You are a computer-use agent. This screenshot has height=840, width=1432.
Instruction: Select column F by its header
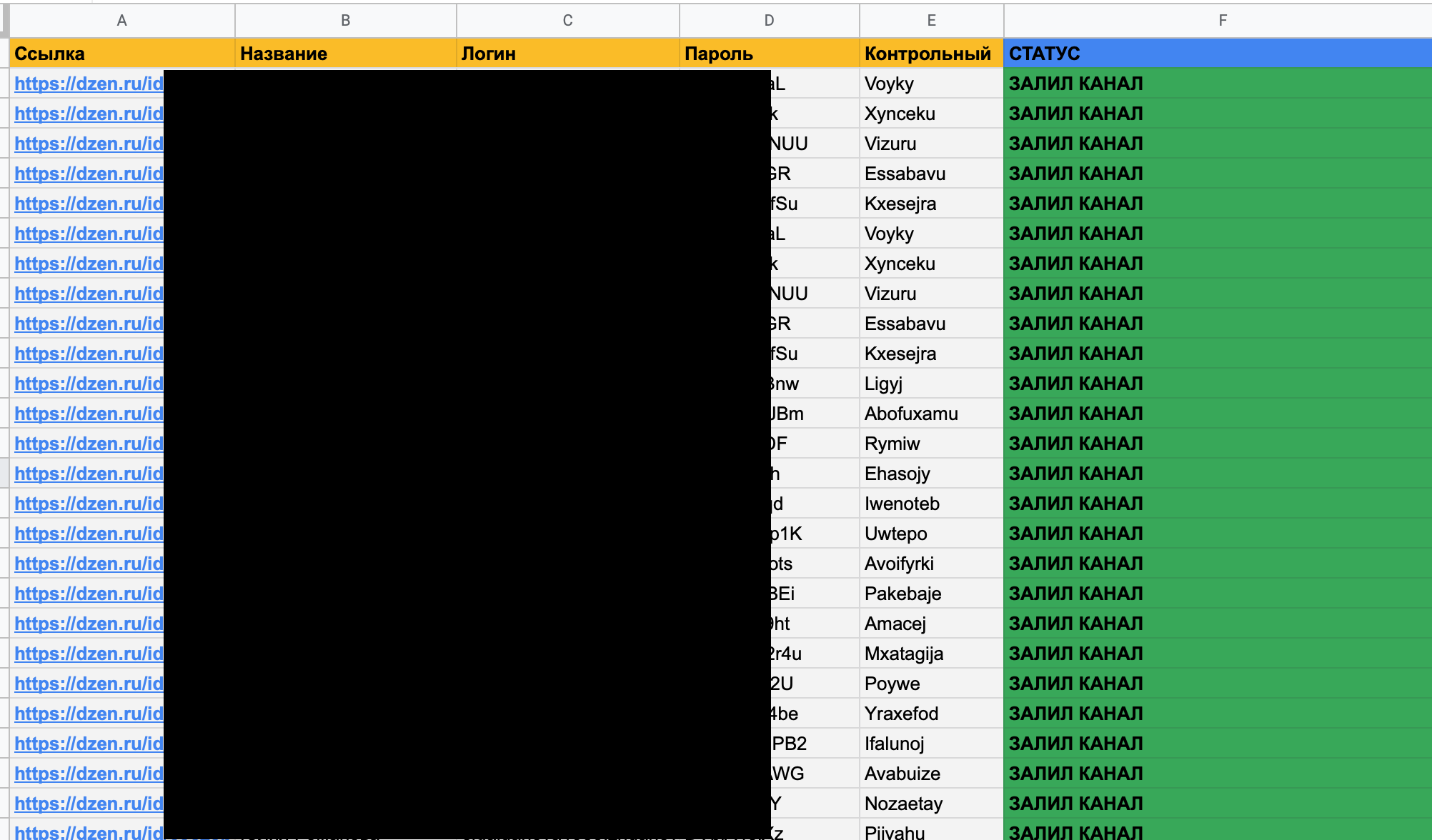pyautogui.click(x=1222, y=20)
